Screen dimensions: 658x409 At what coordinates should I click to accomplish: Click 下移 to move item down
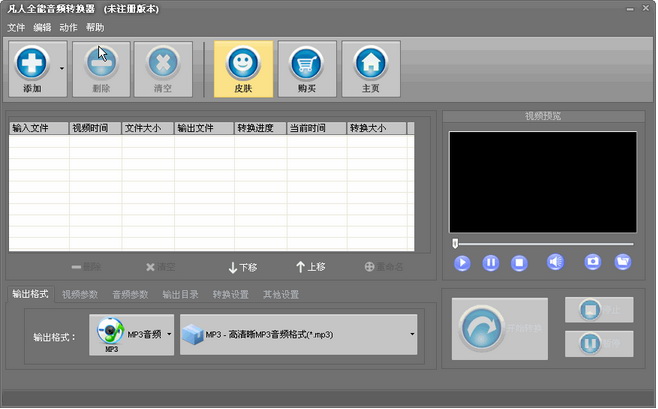click(x=243, y=267)
